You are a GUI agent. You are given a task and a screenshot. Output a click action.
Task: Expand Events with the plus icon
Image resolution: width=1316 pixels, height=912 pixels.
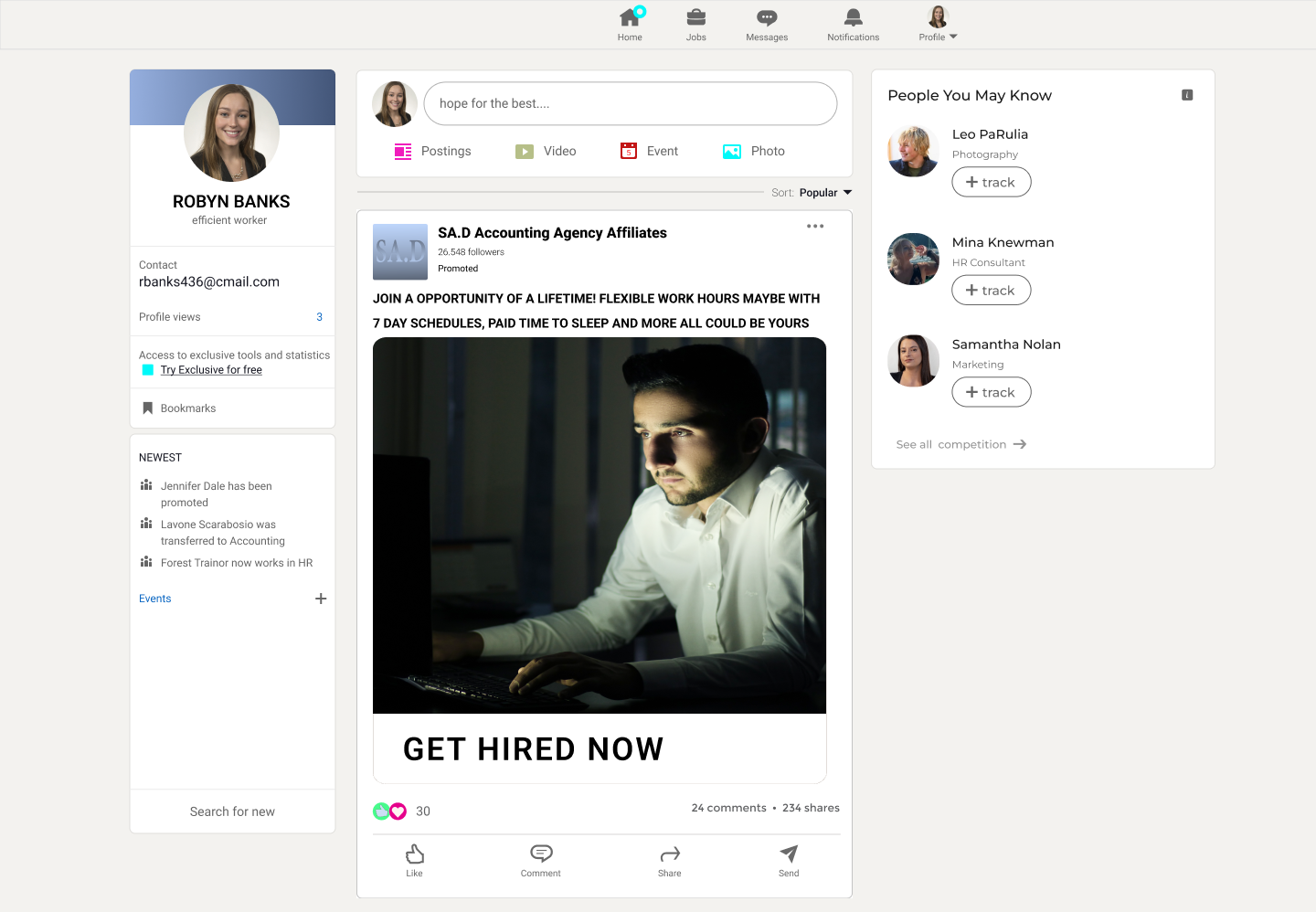coord(321,599)
